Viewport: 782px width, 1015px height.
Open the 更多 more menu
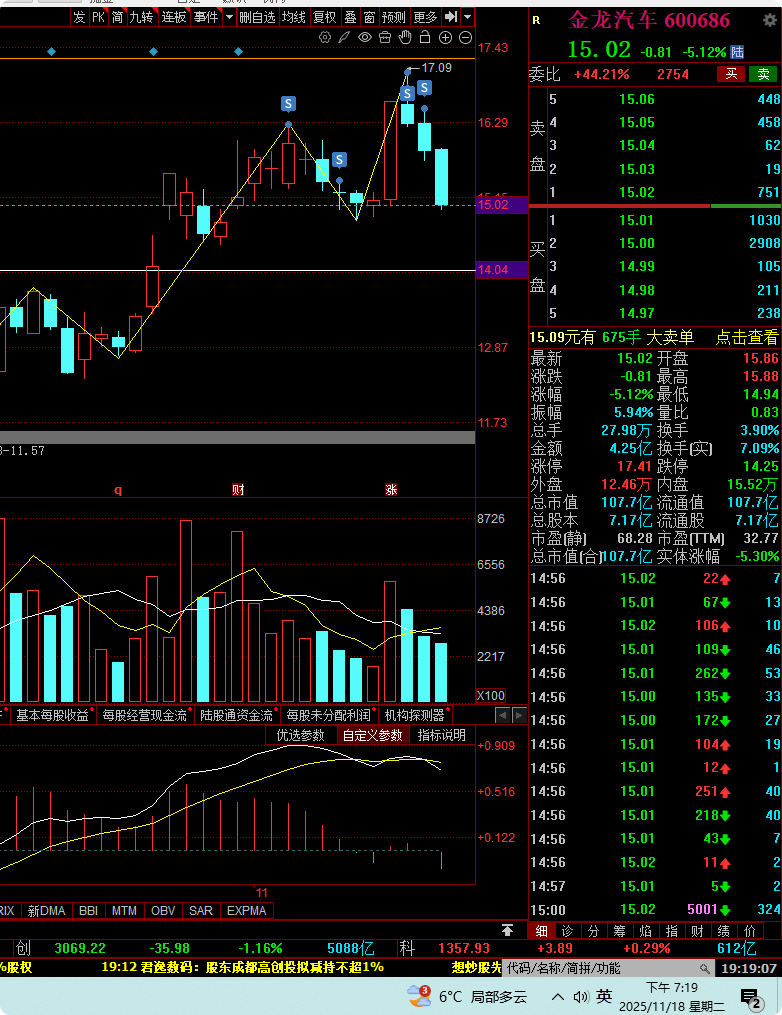tap(425, 17)
